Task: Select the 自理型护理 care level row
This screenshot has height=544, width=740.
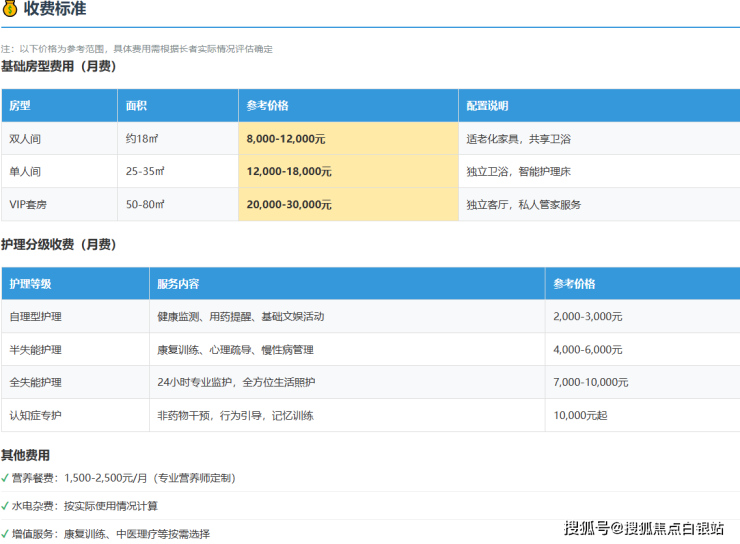Action: (x=35, y=317)
